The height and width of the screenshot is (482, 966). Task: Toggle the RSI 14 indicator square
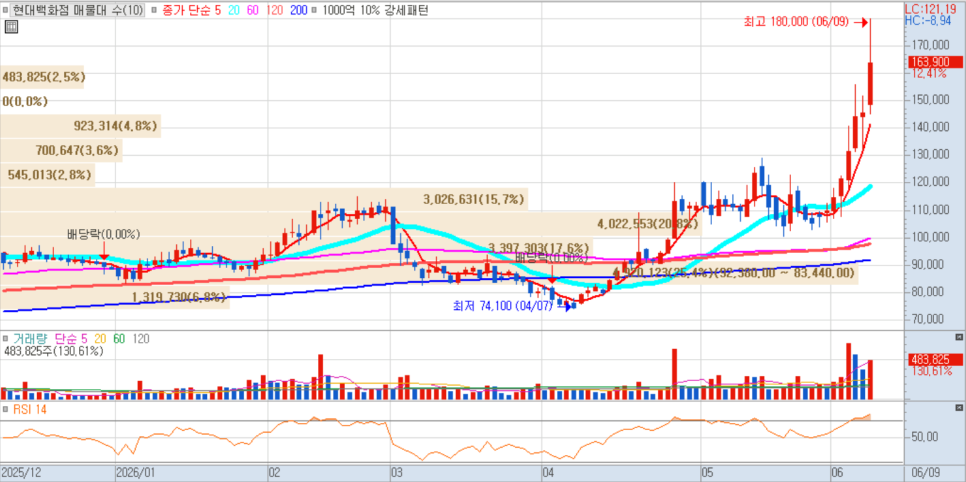click(x=6, y=409)
